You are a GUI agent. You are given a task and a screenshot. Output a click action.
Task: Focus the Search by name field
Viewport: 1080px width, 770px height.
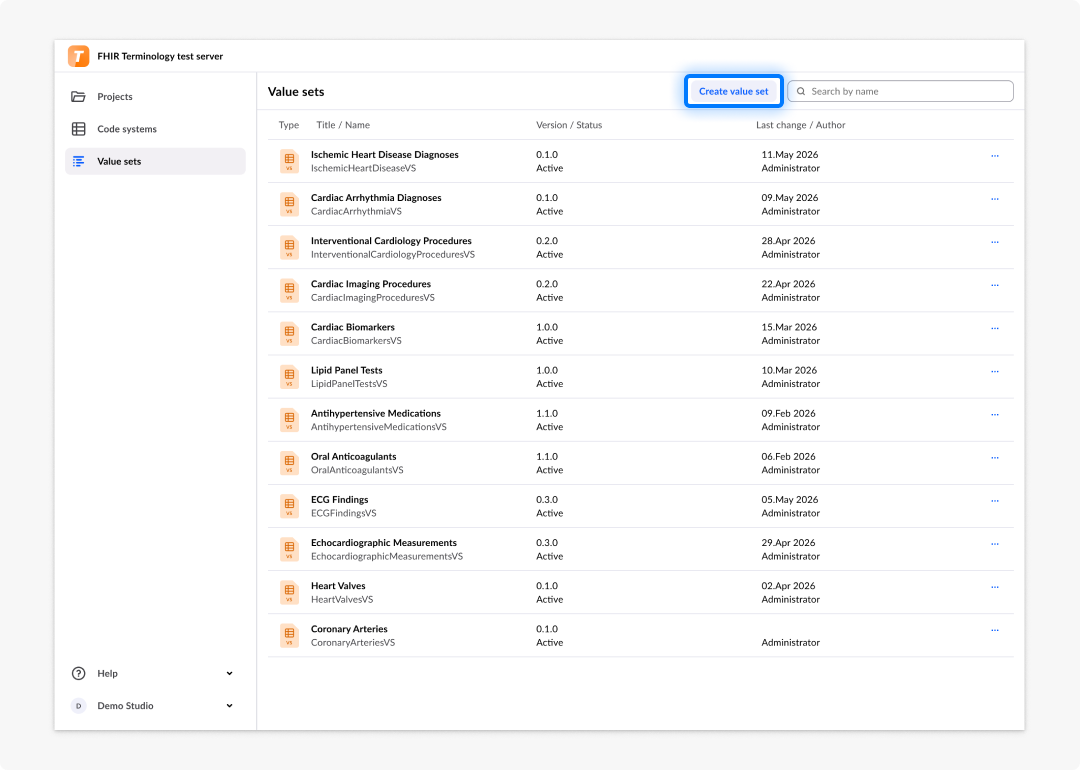coord(900,91)
